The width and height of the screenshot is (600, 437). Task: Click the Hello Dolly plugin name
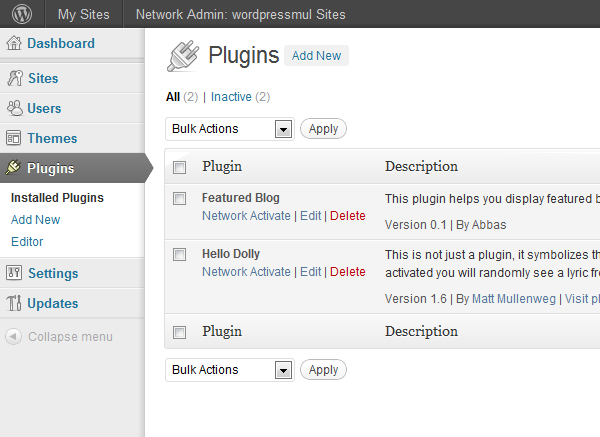(x=231, y=254)
